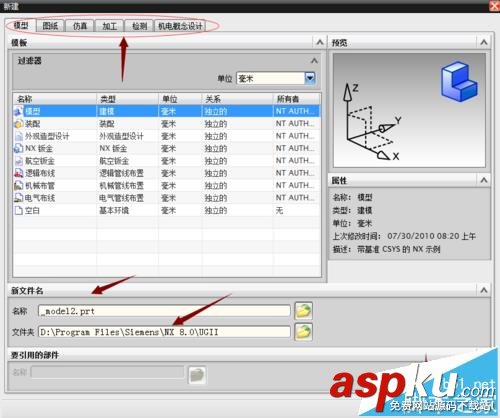
Task: Click the 外观造型设计 template icon
Action: [18, 136]
